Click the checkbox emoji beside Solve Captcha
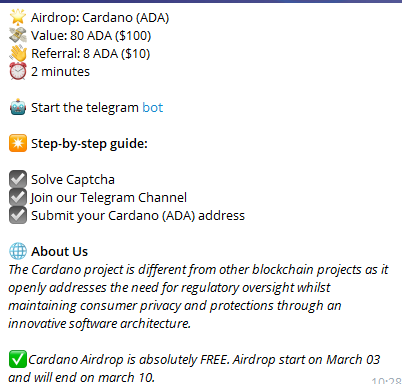402x384 pixels. pyautogui.click(x=18, y=179)
